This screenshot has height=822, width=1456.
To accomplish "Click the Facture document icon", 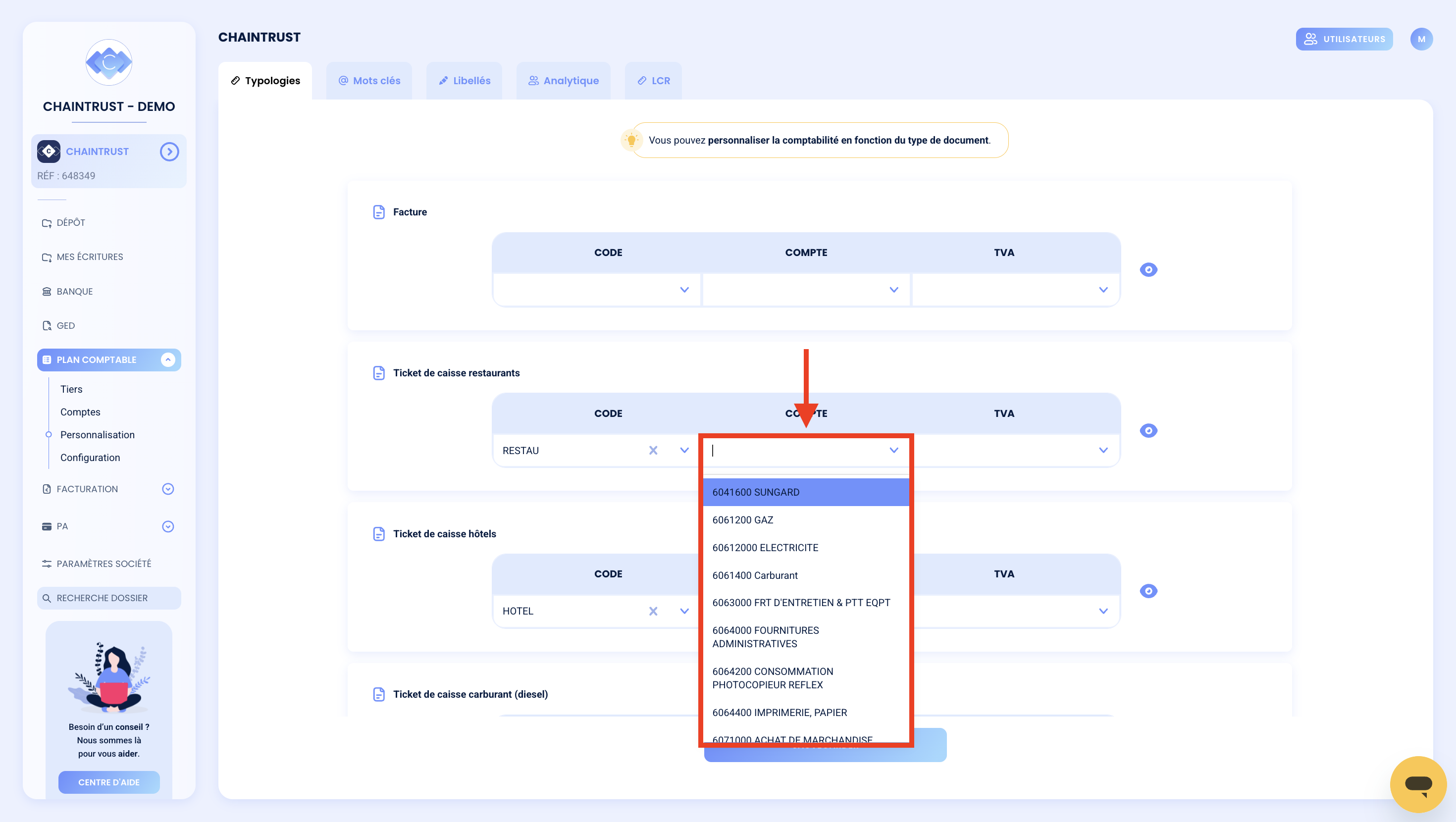I will [379, 212].
